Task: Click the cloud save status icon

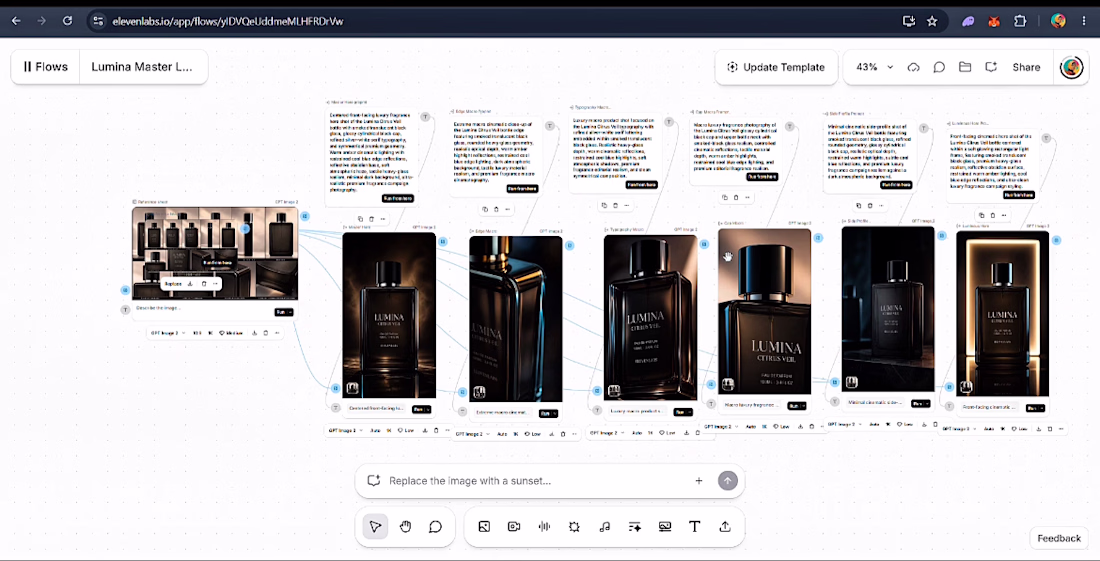Action: coord(913,67)
